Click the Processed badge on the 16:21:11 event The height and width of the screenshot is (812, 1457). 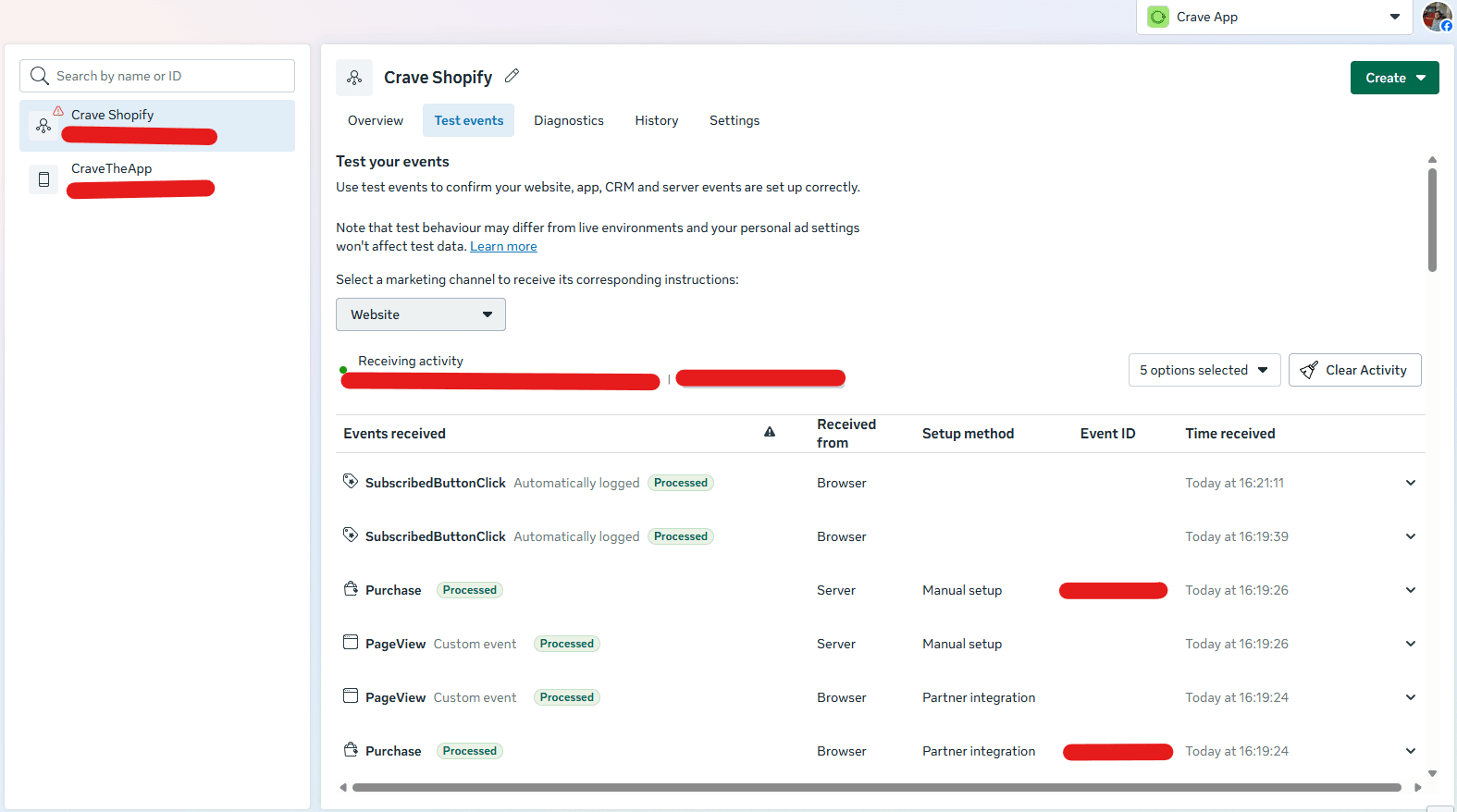click(681, 483)
